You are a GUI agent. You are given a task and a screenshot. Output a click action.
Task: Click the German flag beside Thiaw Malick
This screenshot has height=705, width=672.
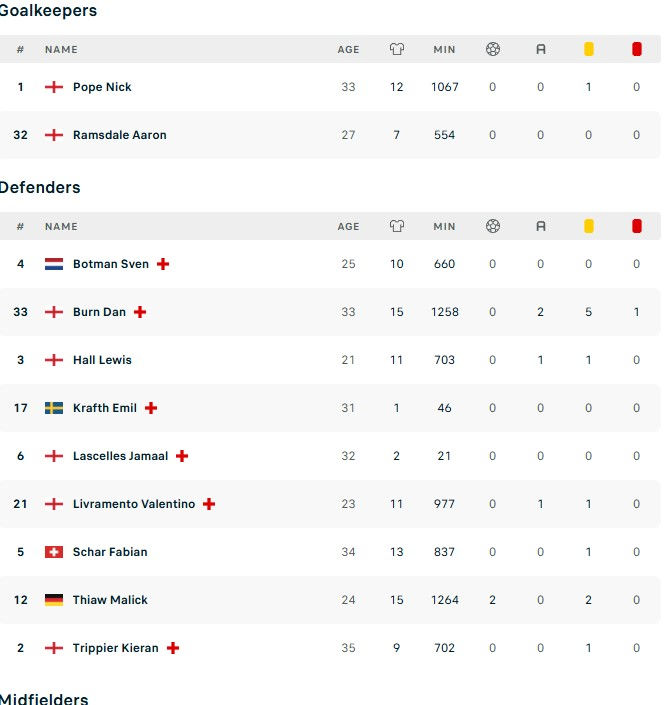[x=54, y=600]
